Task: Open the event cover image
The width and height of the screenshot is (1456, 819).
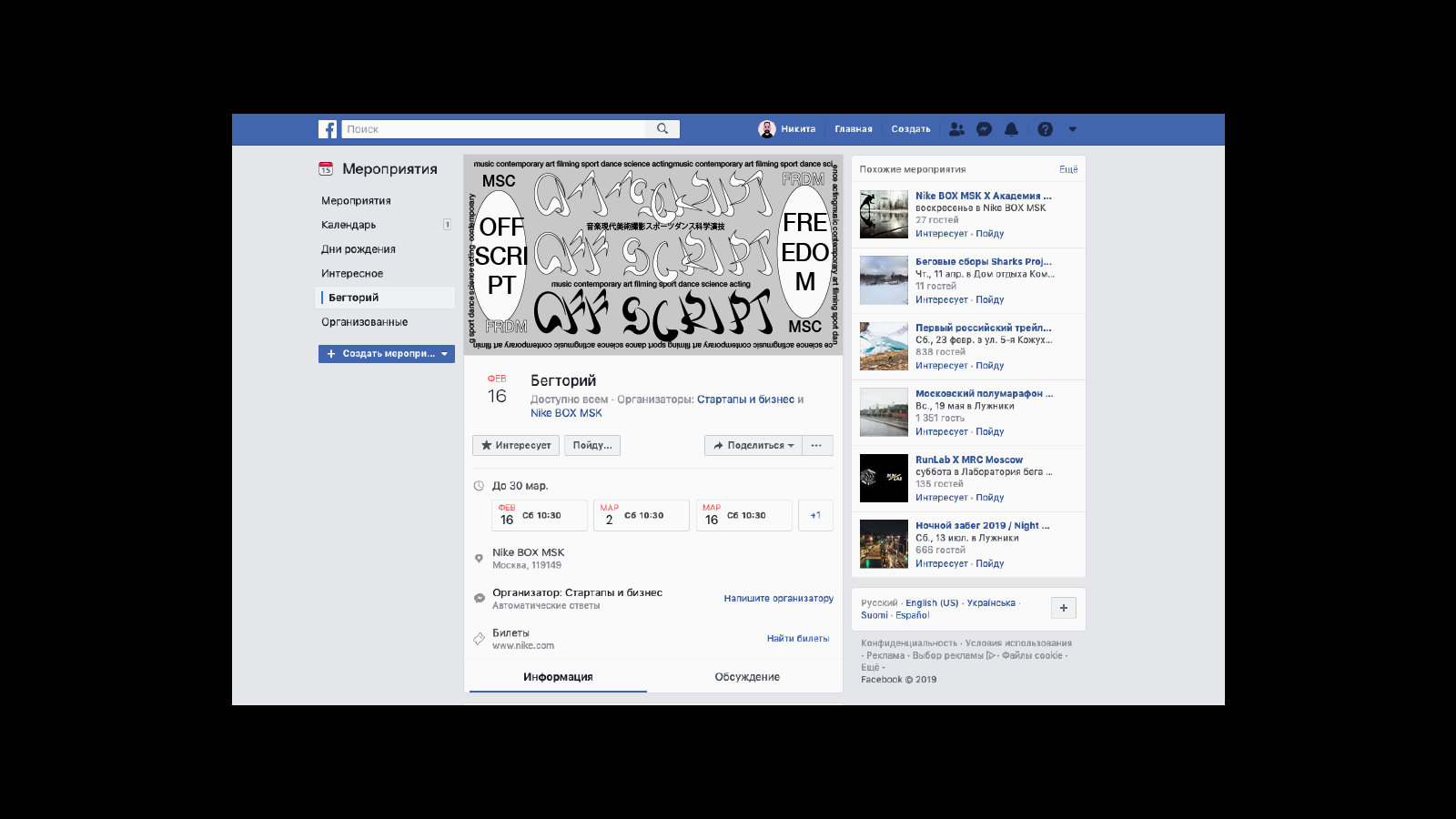Action: (x=653, y=255)
